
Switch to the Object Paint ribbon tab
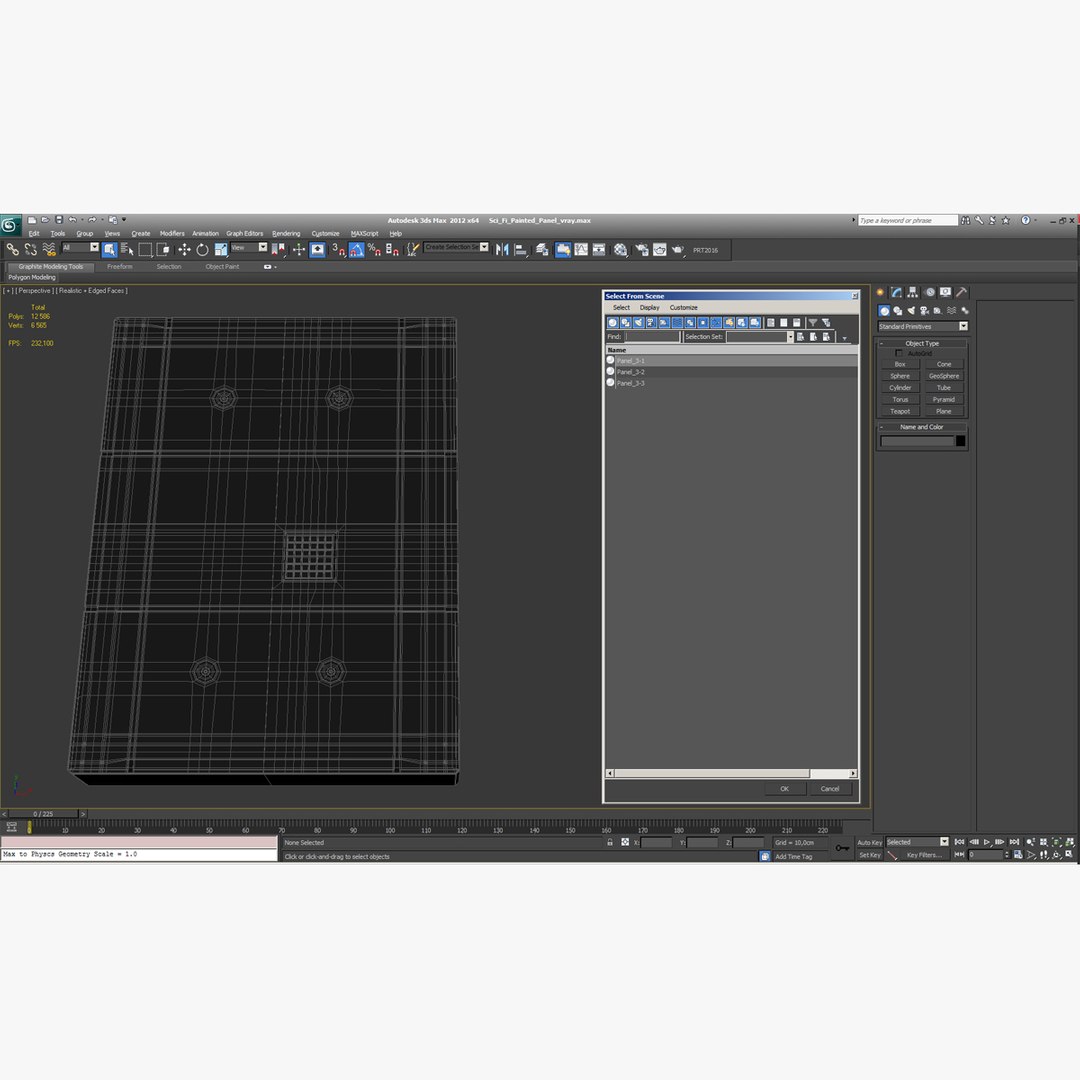(x=222, y=267)
